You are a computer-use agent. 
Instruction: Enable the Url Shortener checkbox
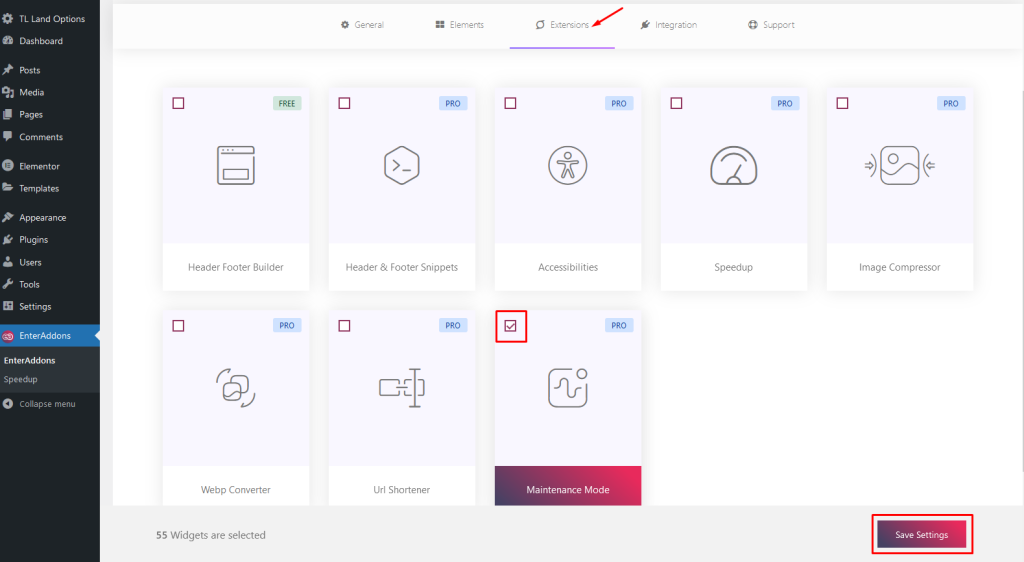(344, 326)
